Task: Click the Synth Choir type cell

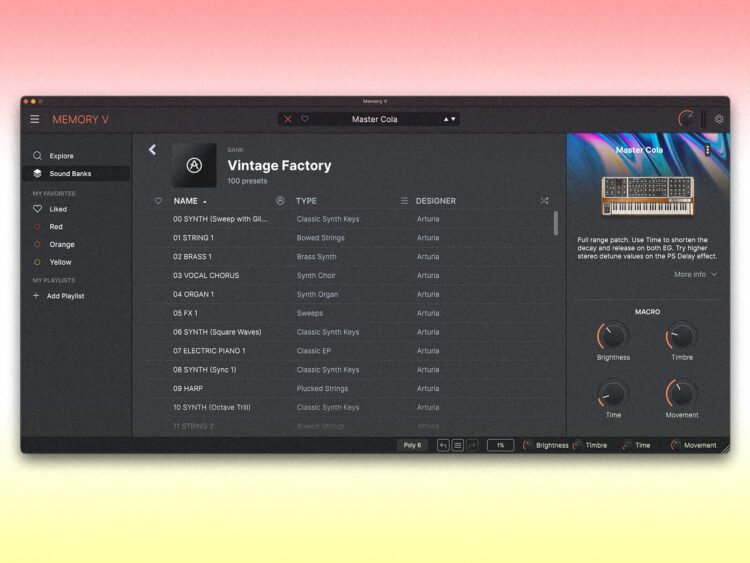Action: pyautogui.click(x=316, y=276)
